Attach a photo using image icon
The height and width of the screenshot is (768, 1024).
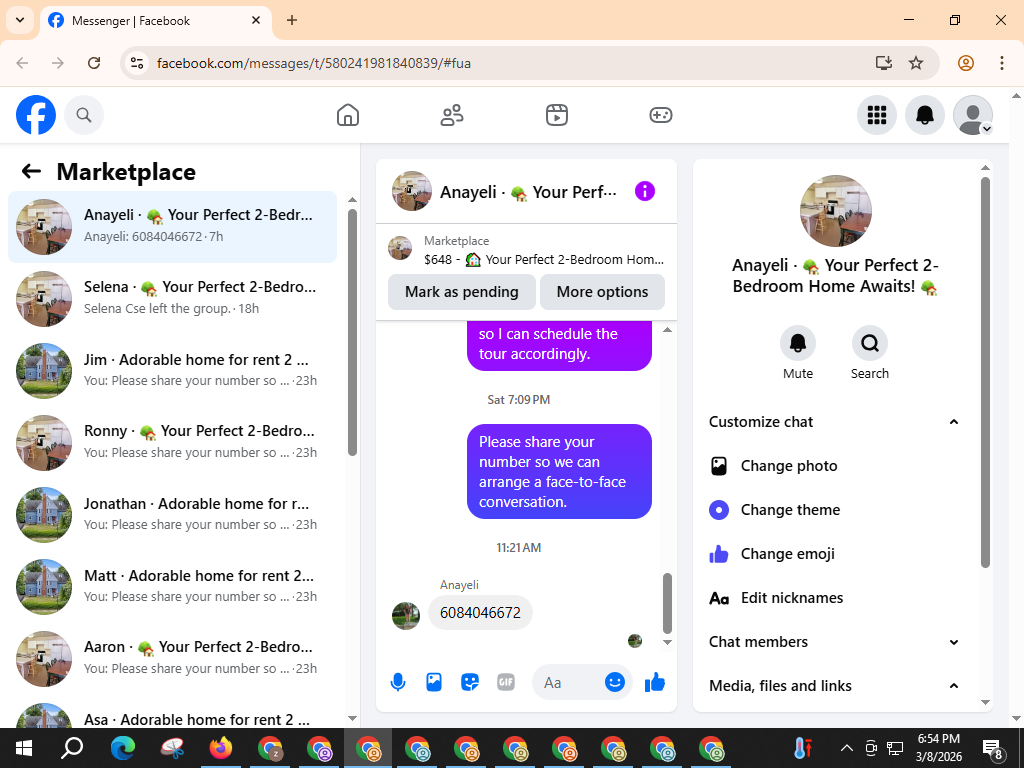434,682
